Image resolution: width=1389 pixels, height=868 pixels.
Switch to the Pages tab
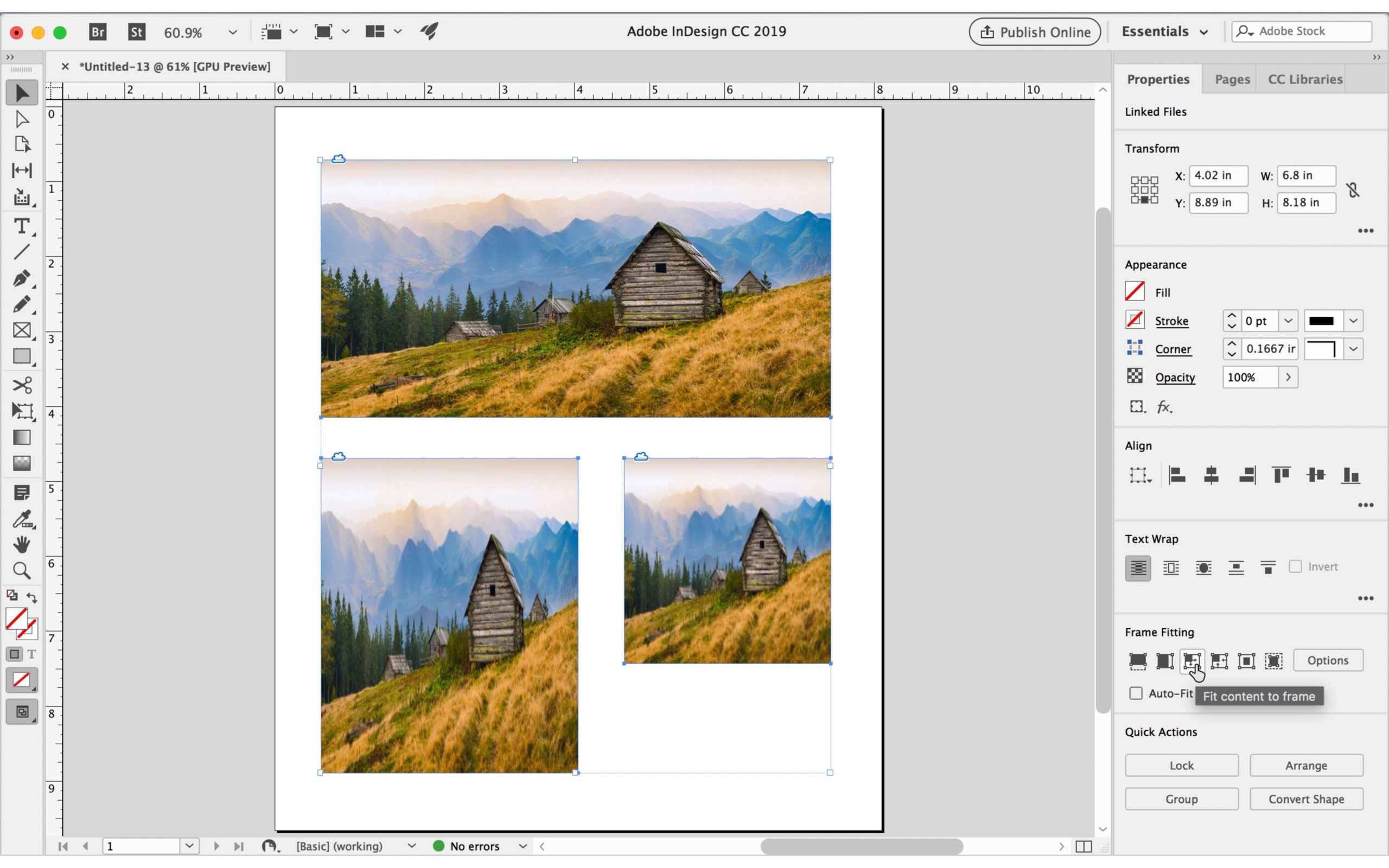1232,79
